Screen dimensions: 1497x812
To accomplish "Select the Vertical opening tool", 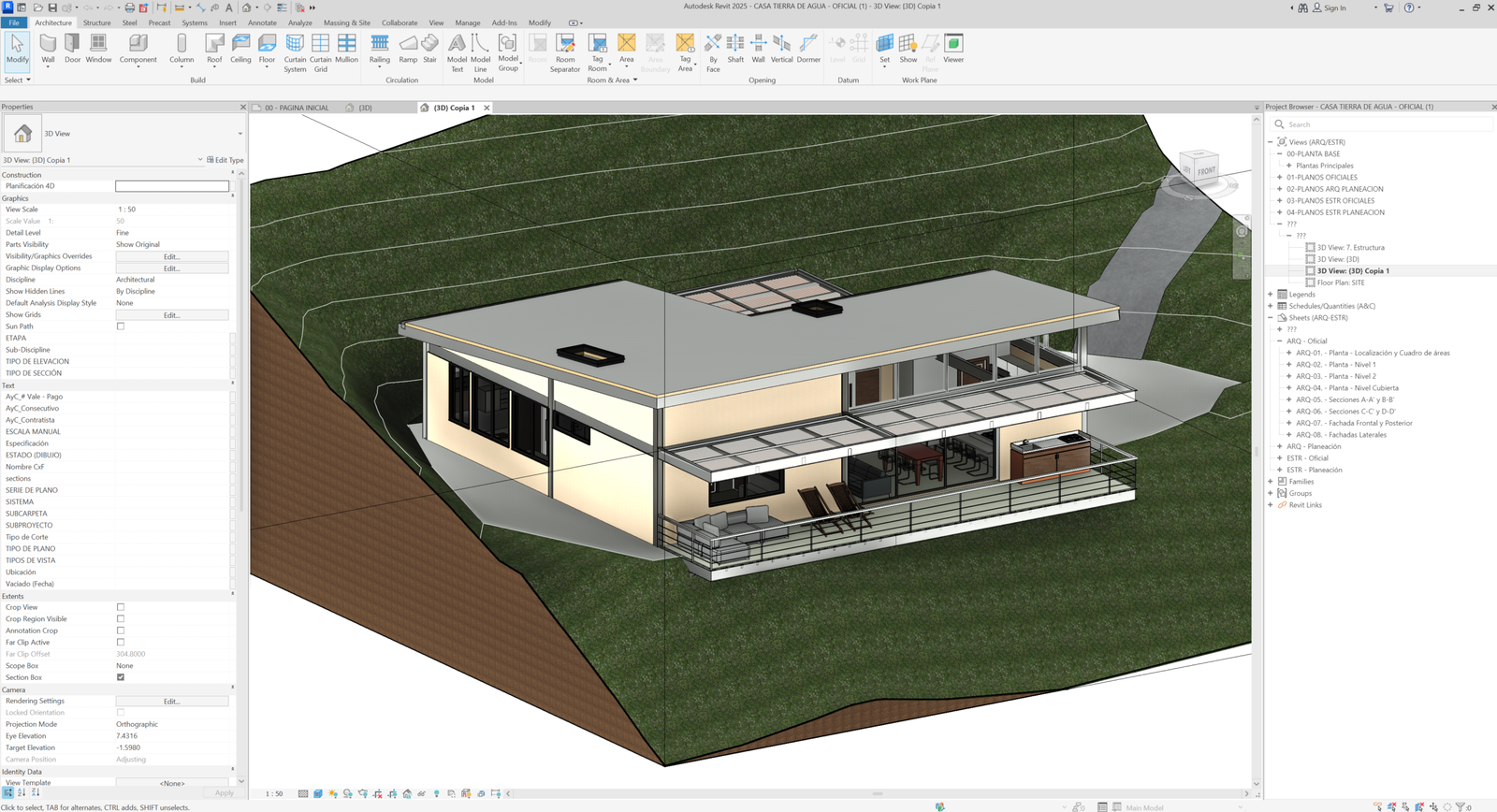I will pos(781,50).
